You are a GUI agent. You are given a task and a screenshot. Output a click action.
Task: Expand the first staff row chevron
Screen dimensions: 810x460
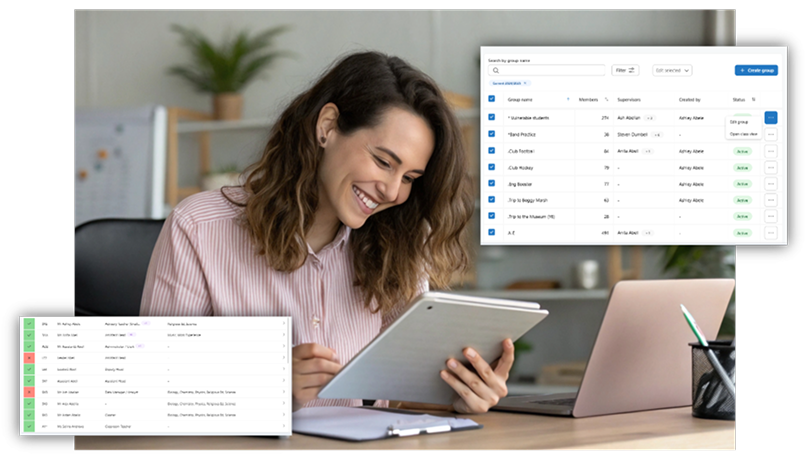[284, 324]
